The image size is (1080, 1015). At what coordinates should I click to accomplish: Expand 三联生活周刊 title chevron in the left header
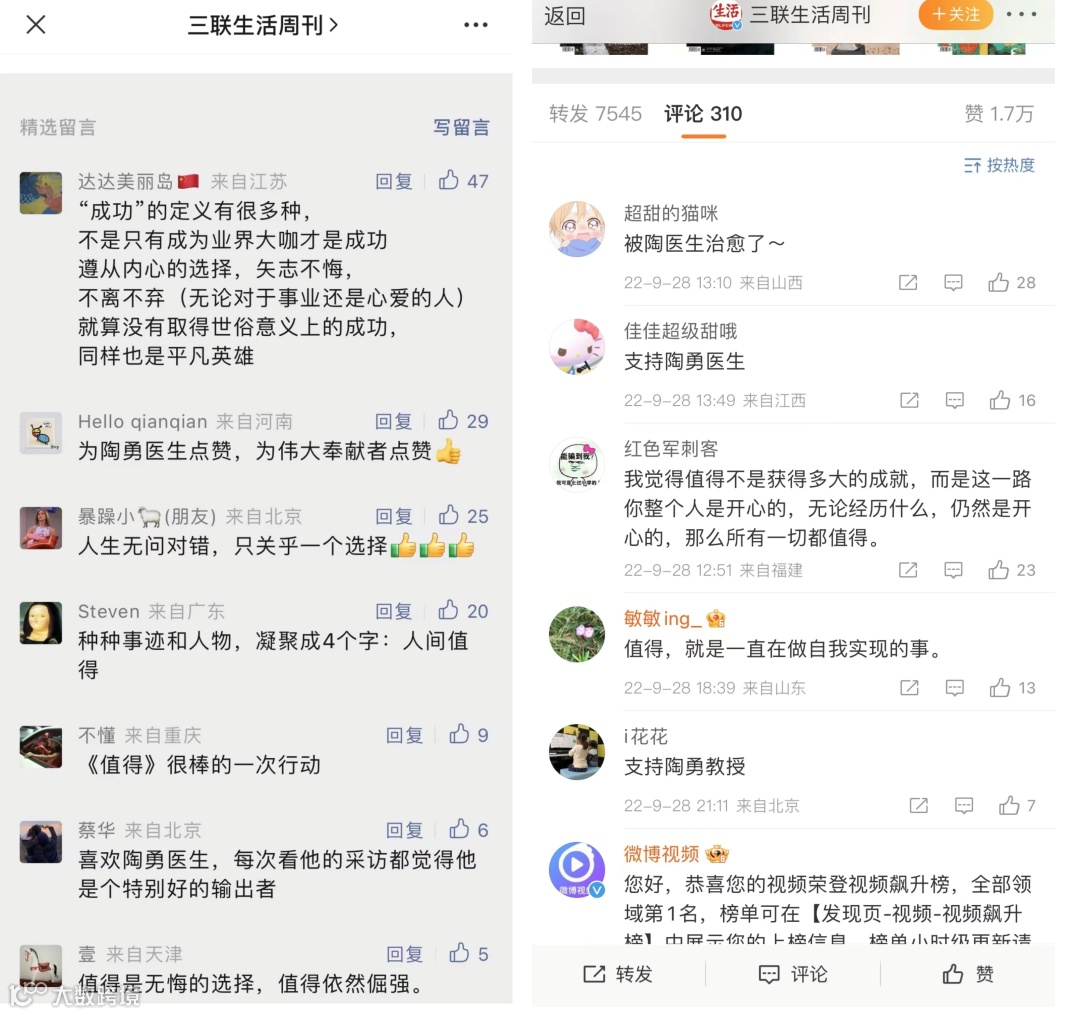click(x=334, y=25)
